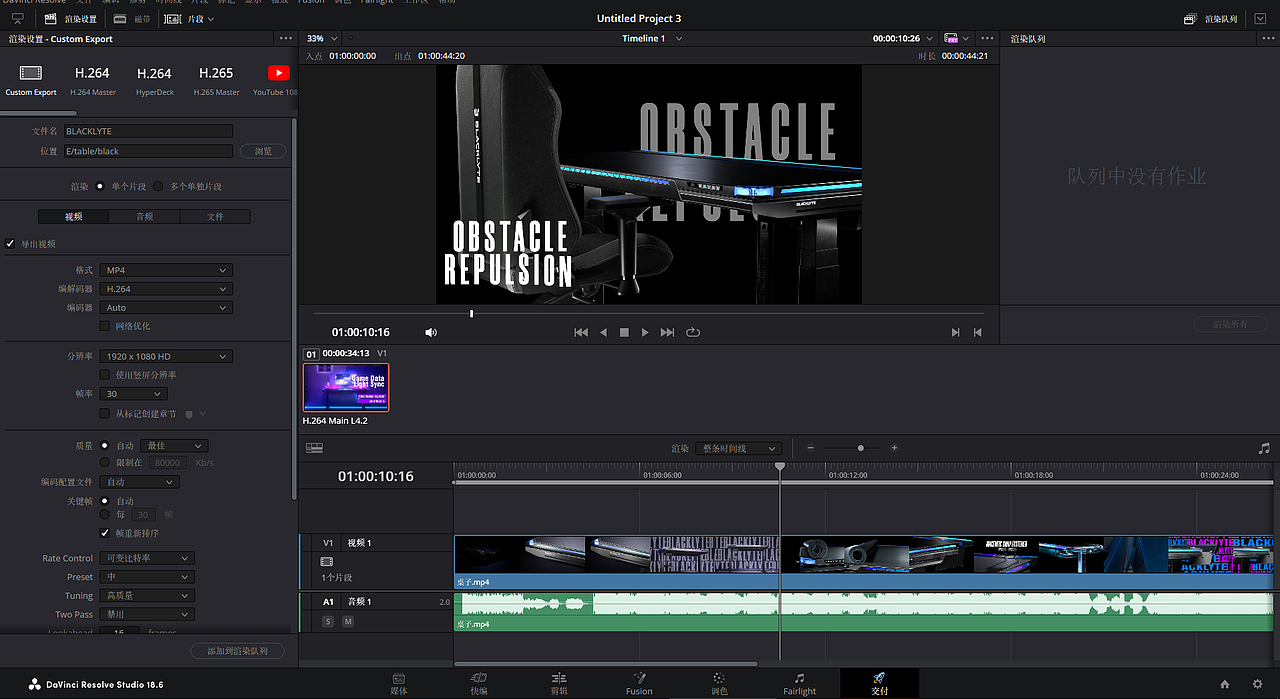This screenshot has height=699, width=1280.
Task: Choose the H.265 Master preset
Action: click(216, 80)
